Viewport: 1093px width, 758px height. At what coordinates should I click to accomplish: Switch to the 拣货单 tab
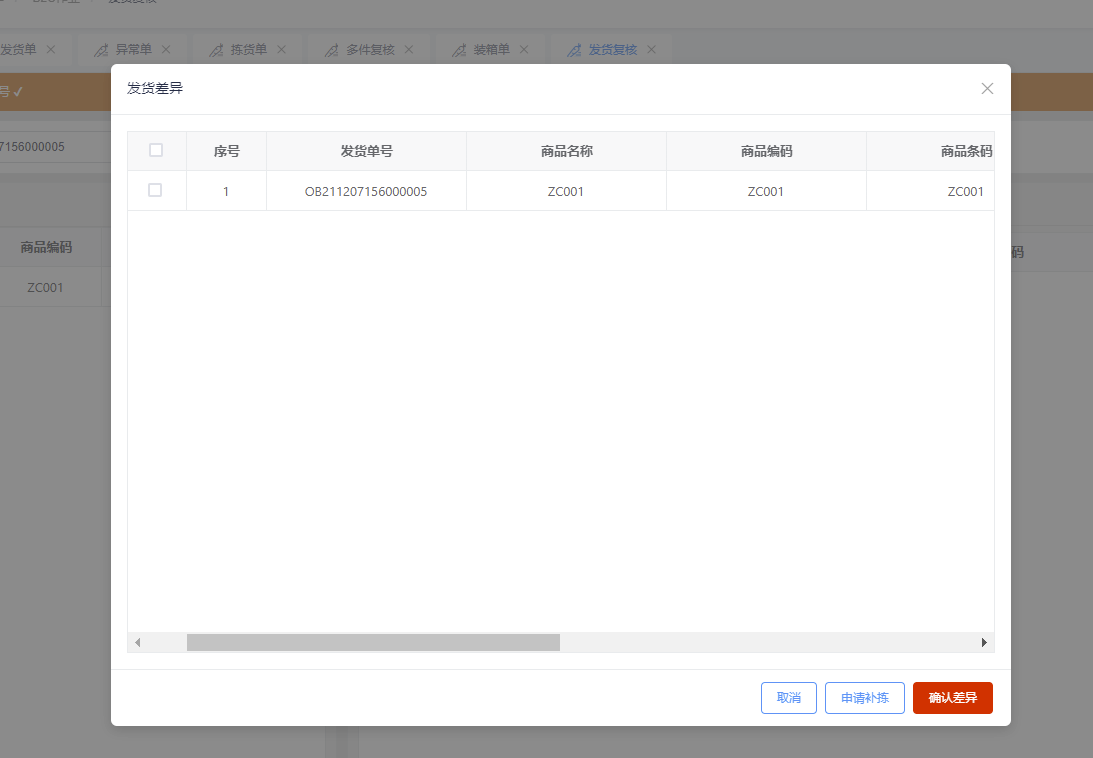(x=249, y=50)
